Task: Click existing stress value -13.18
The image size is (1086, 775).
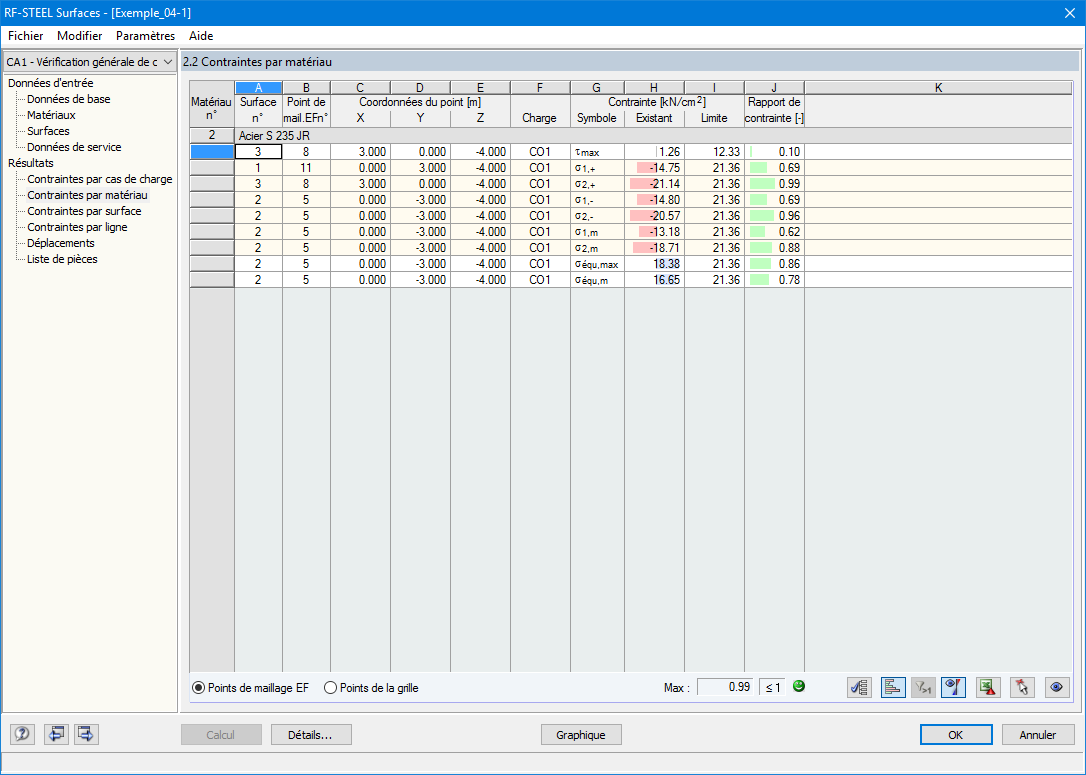Action: 654,231
